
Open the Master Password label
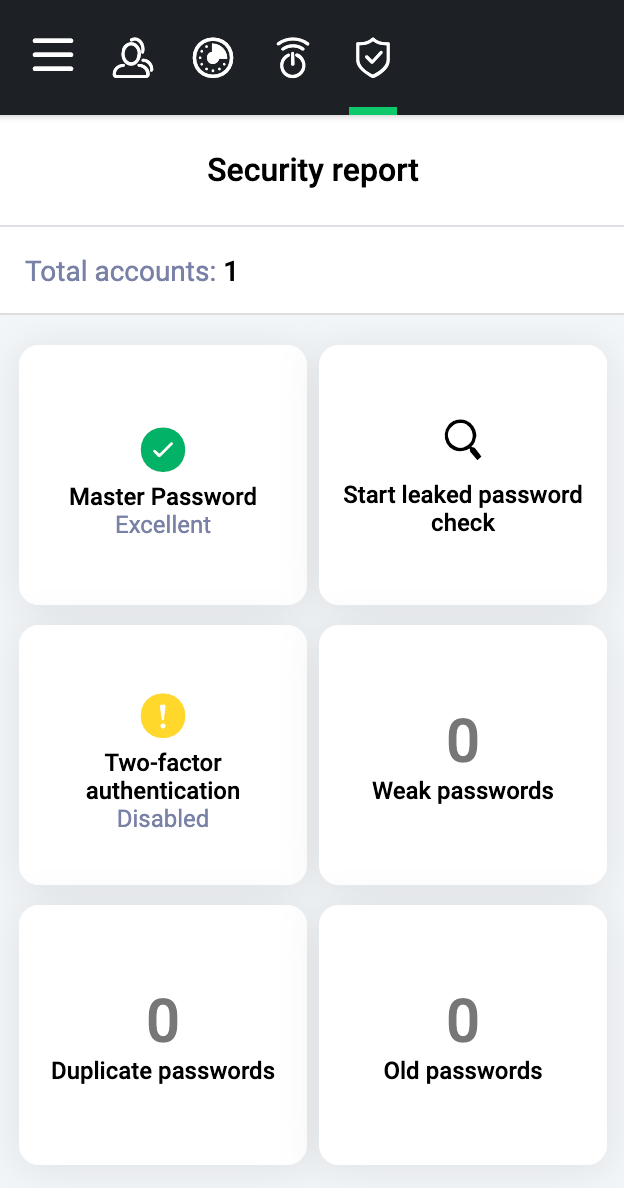click(x=163, y=497)
